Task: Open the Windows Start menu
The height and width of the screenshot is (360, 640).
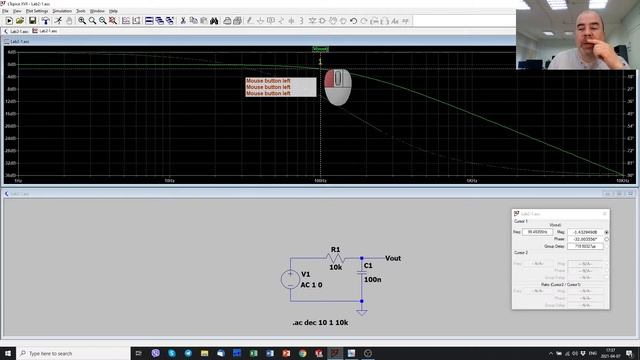Action: 8,353
